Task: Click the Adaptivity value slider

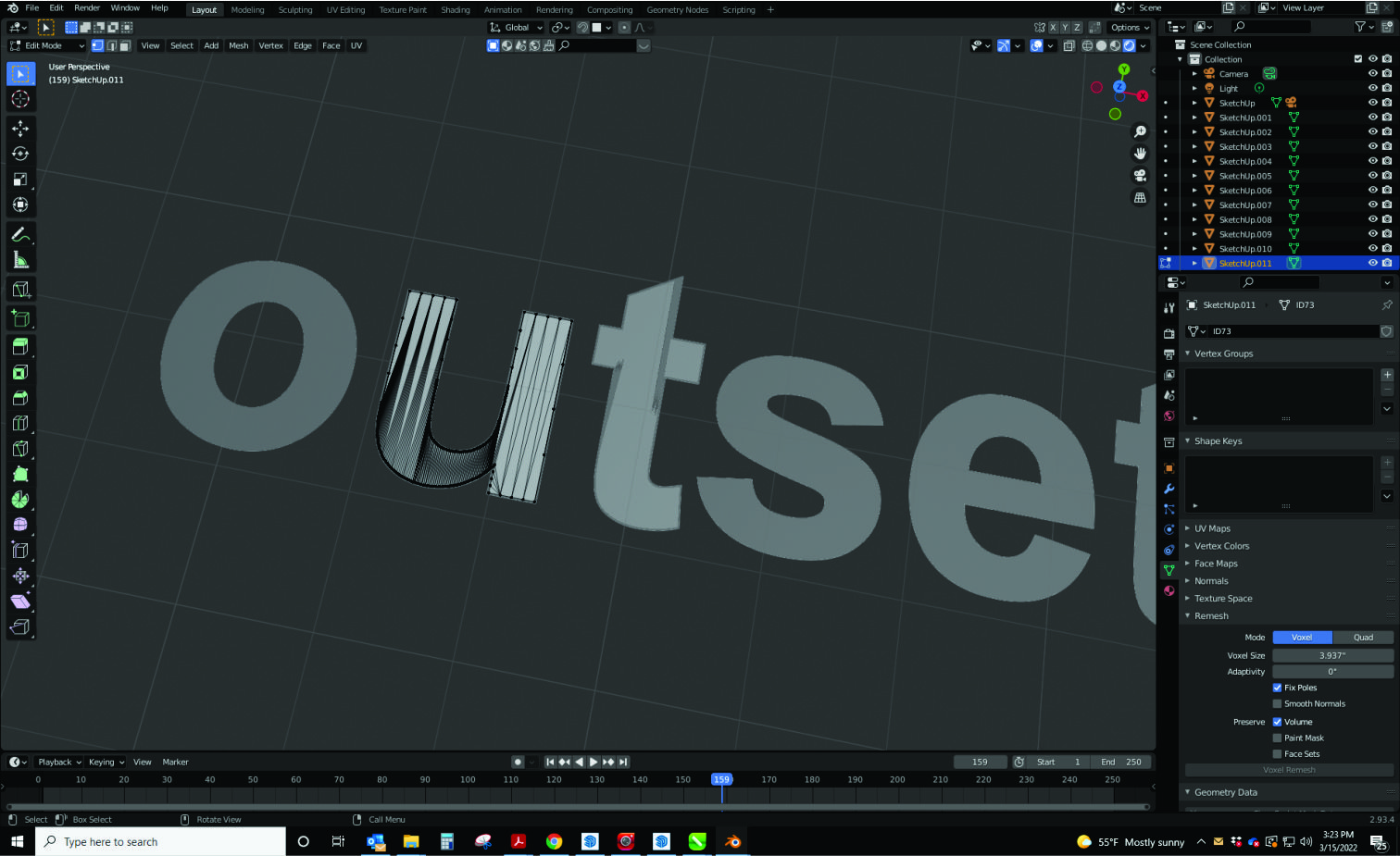Action: [x=1332, y=672]
